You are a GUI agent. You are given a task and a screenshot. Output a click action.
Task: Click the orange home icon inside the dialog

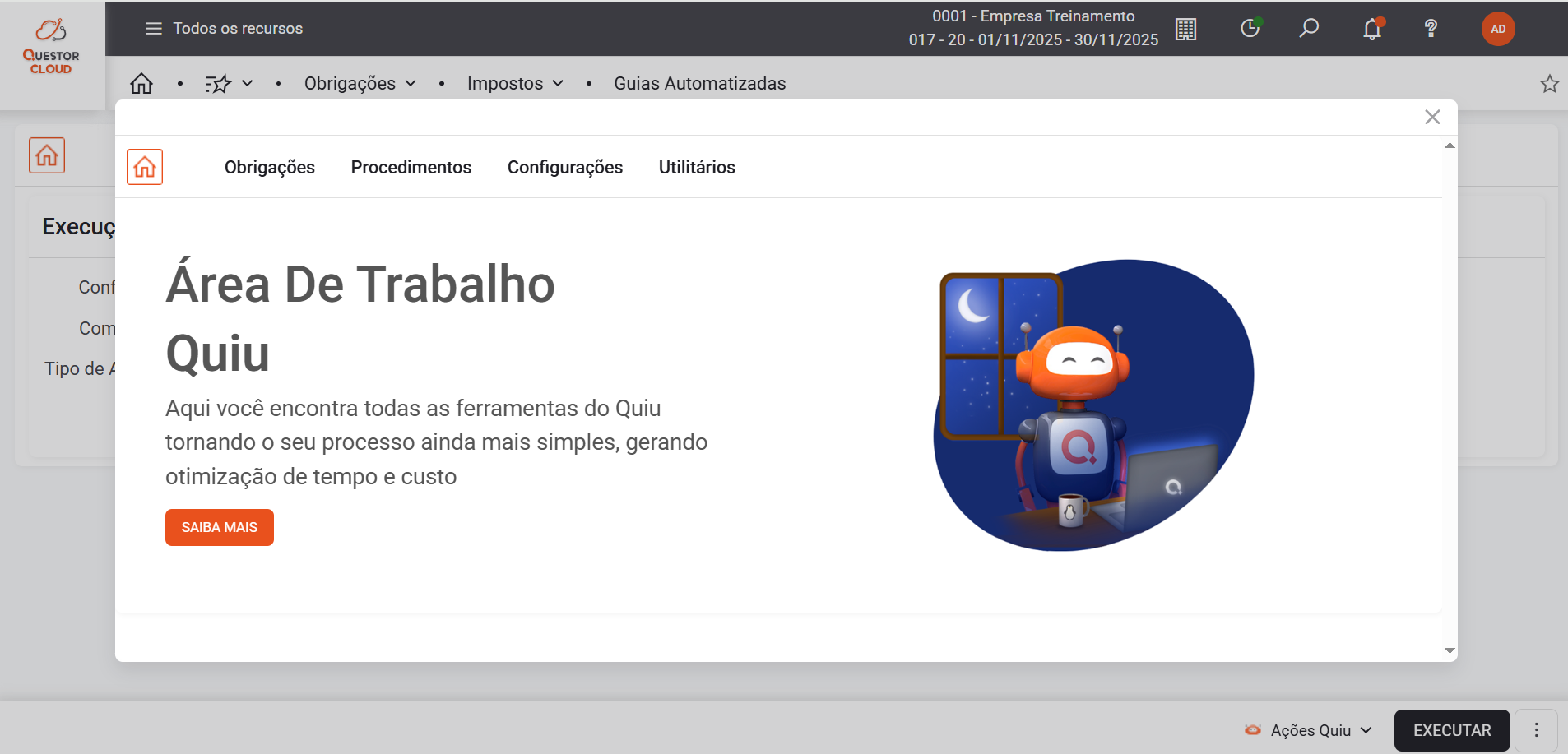(145, 167)
